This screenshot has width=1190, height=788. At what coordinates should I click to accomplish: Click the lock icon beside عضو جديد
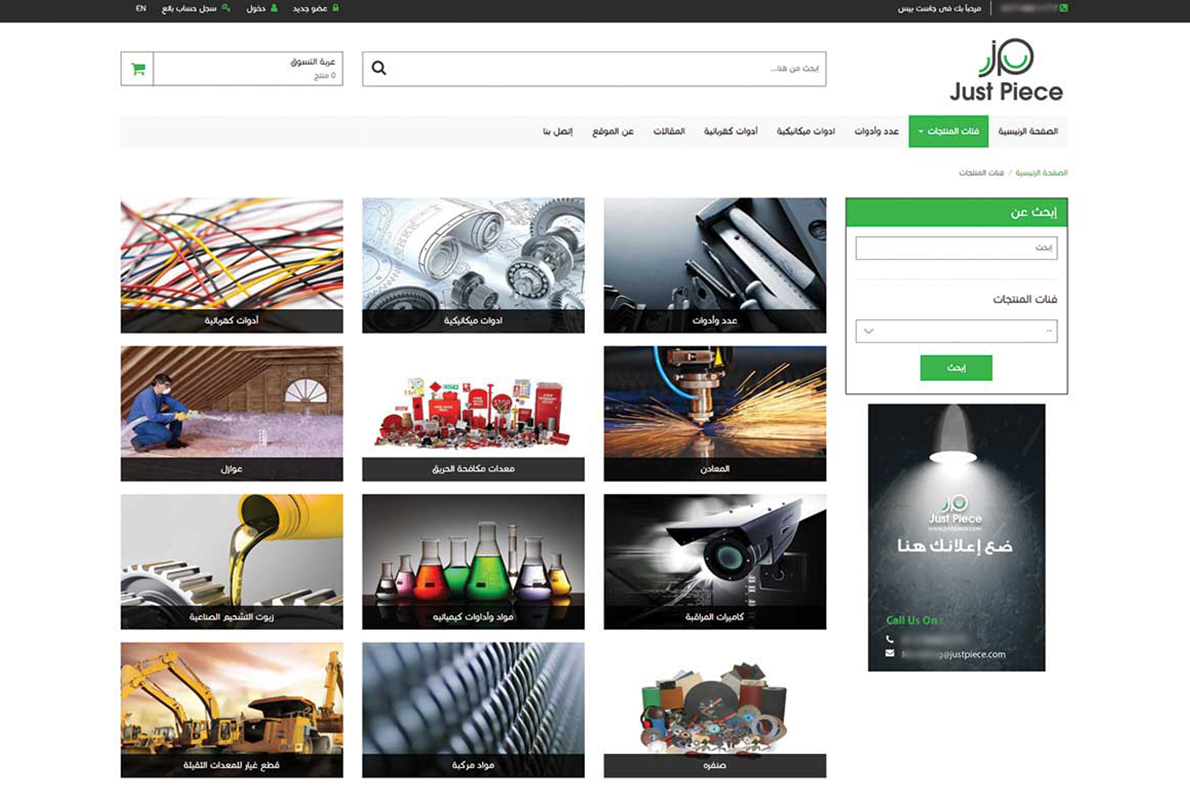pyautogui.click(x=336, y=8)
